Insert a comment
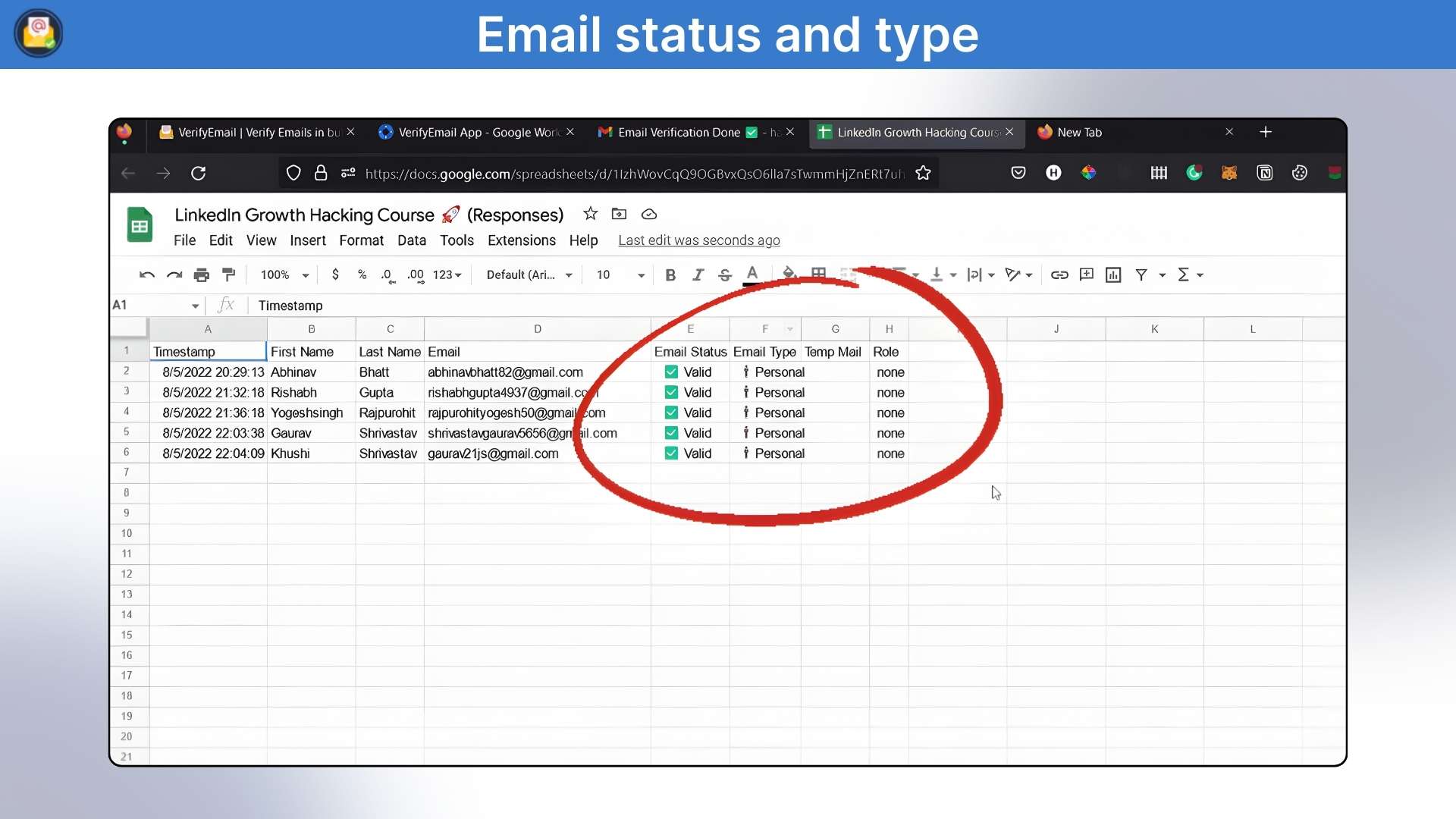This screenshot has width=1456, height=819. pyautogui.click(x=1086, y=275)
